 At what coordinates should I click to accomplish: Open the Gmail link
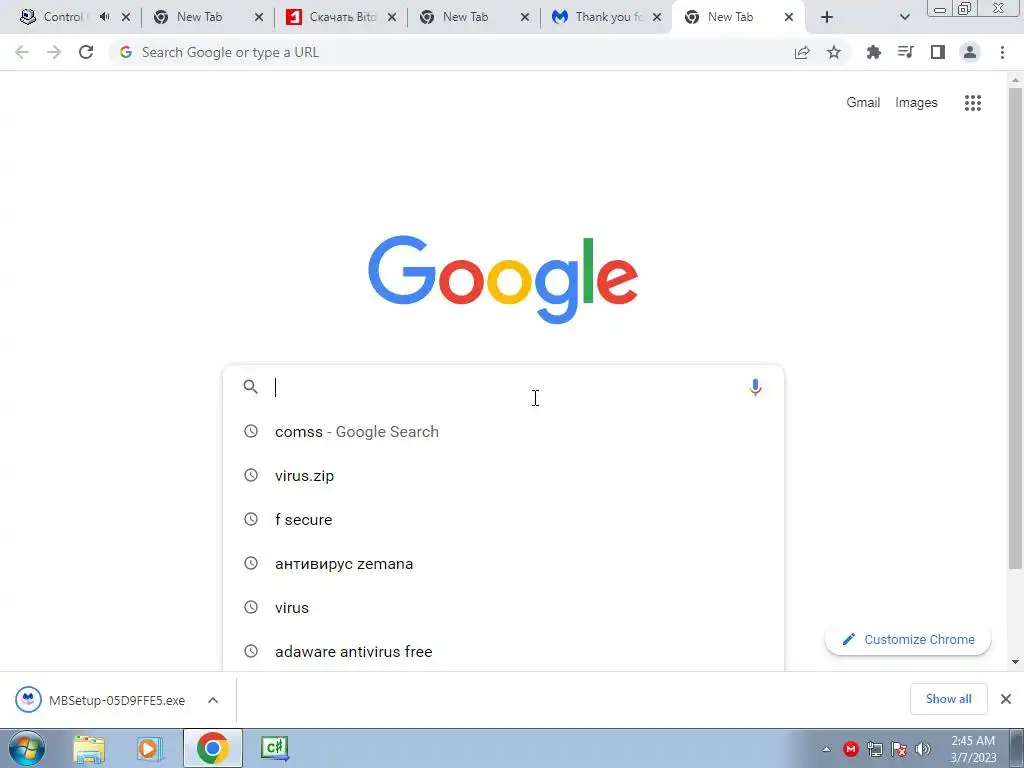pyautogui.click(x=863, y=103)
